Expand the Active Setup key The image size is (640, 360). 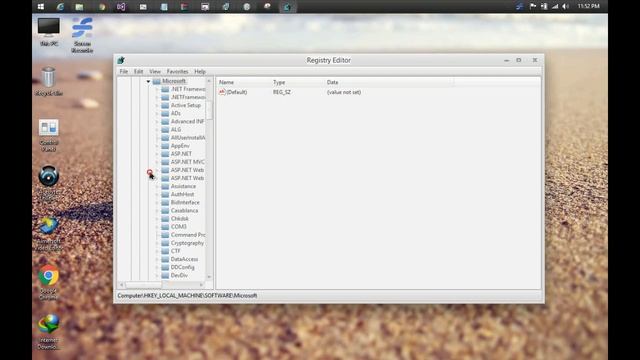tap(157, 105)
